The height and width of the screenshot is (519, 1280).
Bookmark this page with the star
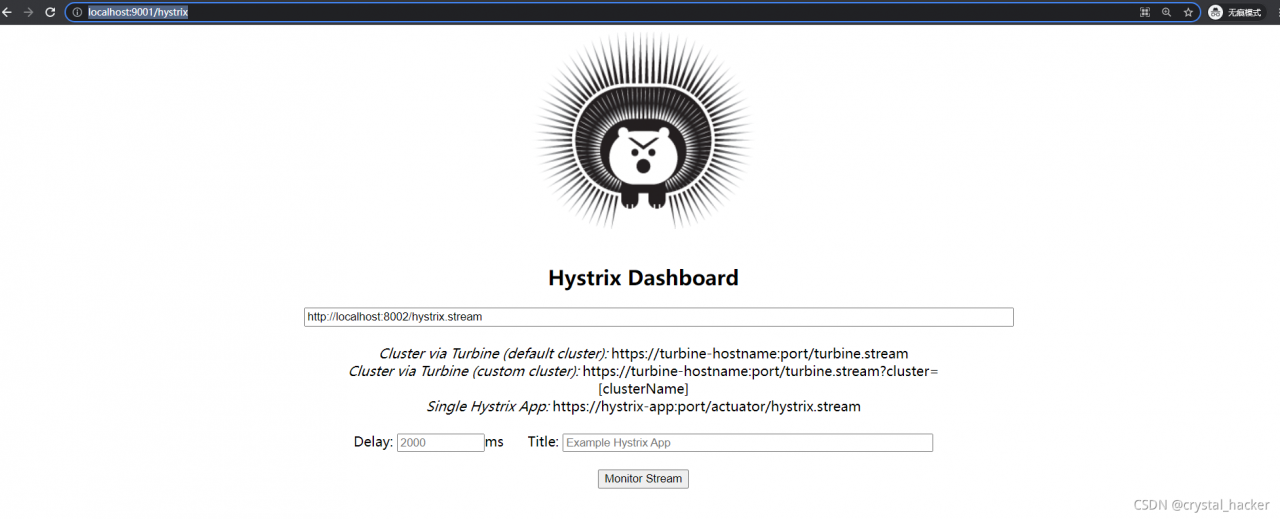click(x=1188, y=12)
